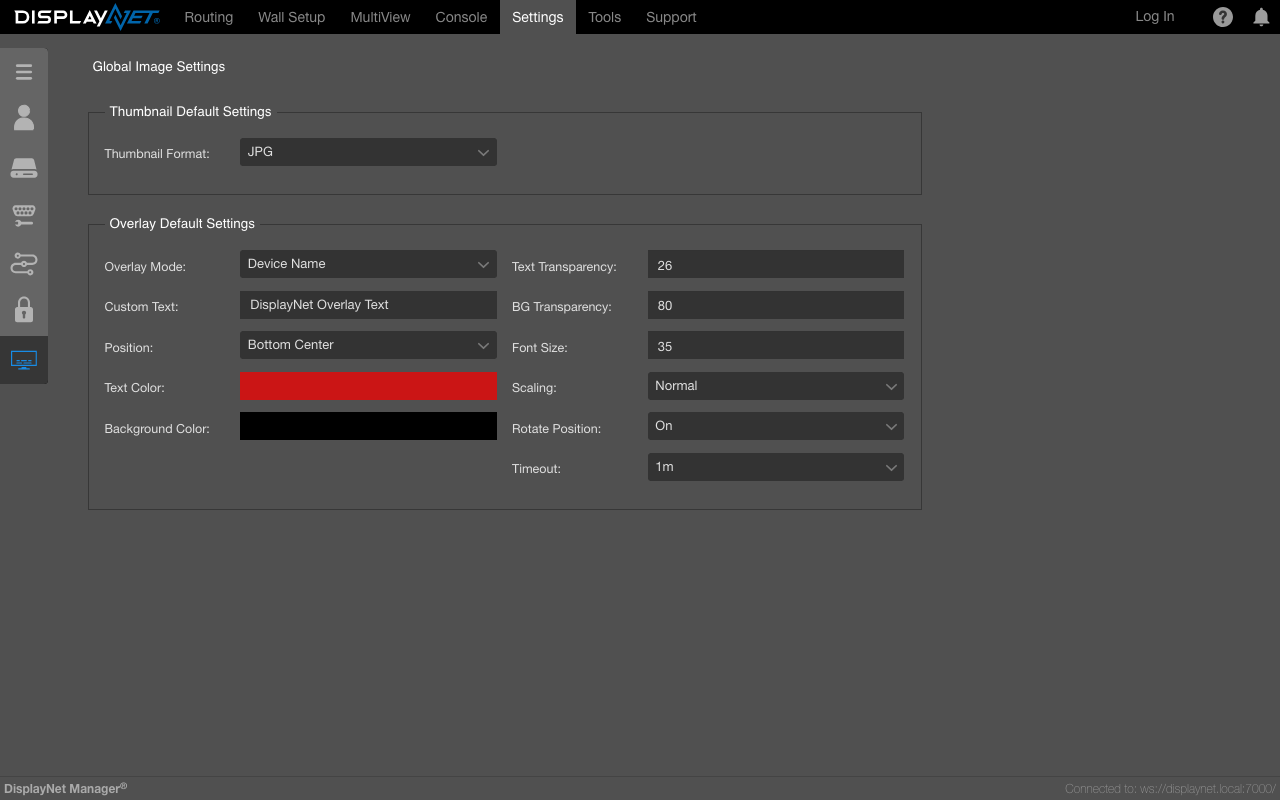Go to the MultiView tab
Image resolution: width=1280 pixels, height=800 pixels.
click(x=380, y=17)
